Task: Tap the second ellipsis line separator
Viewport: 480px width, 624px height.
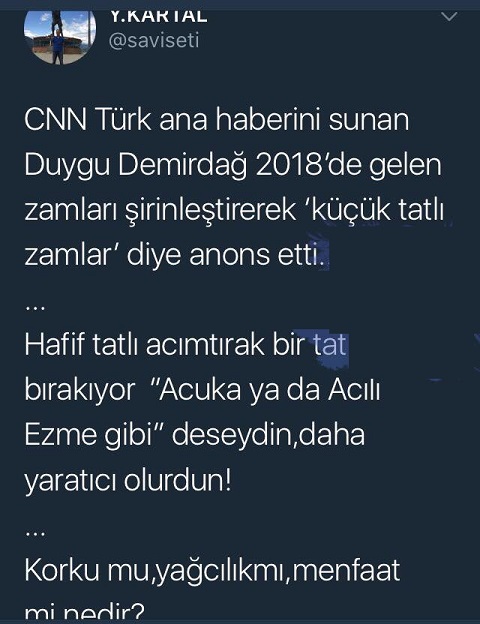Action: 35,534
